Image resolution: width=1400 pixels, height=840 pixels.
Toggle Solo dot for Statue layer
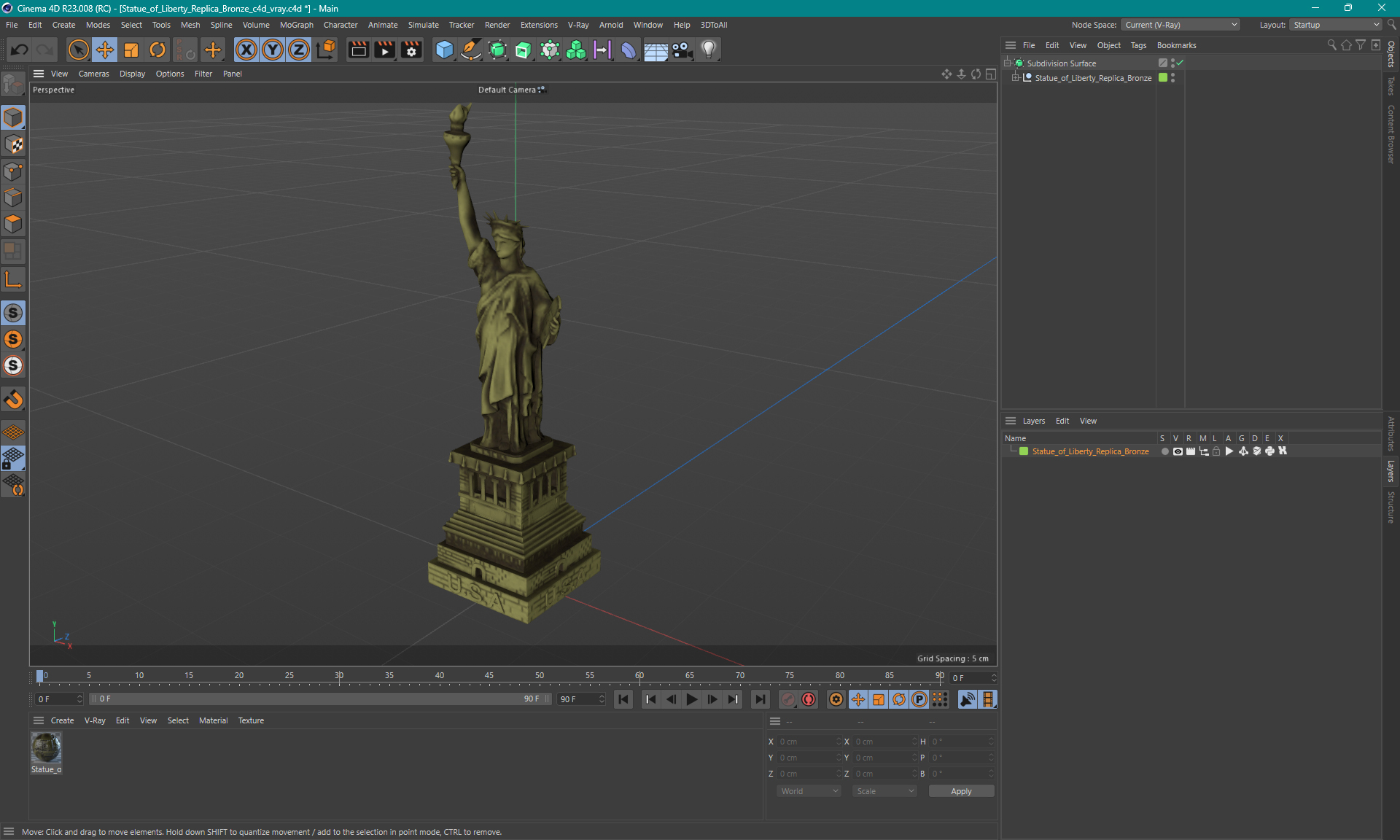1164,451
